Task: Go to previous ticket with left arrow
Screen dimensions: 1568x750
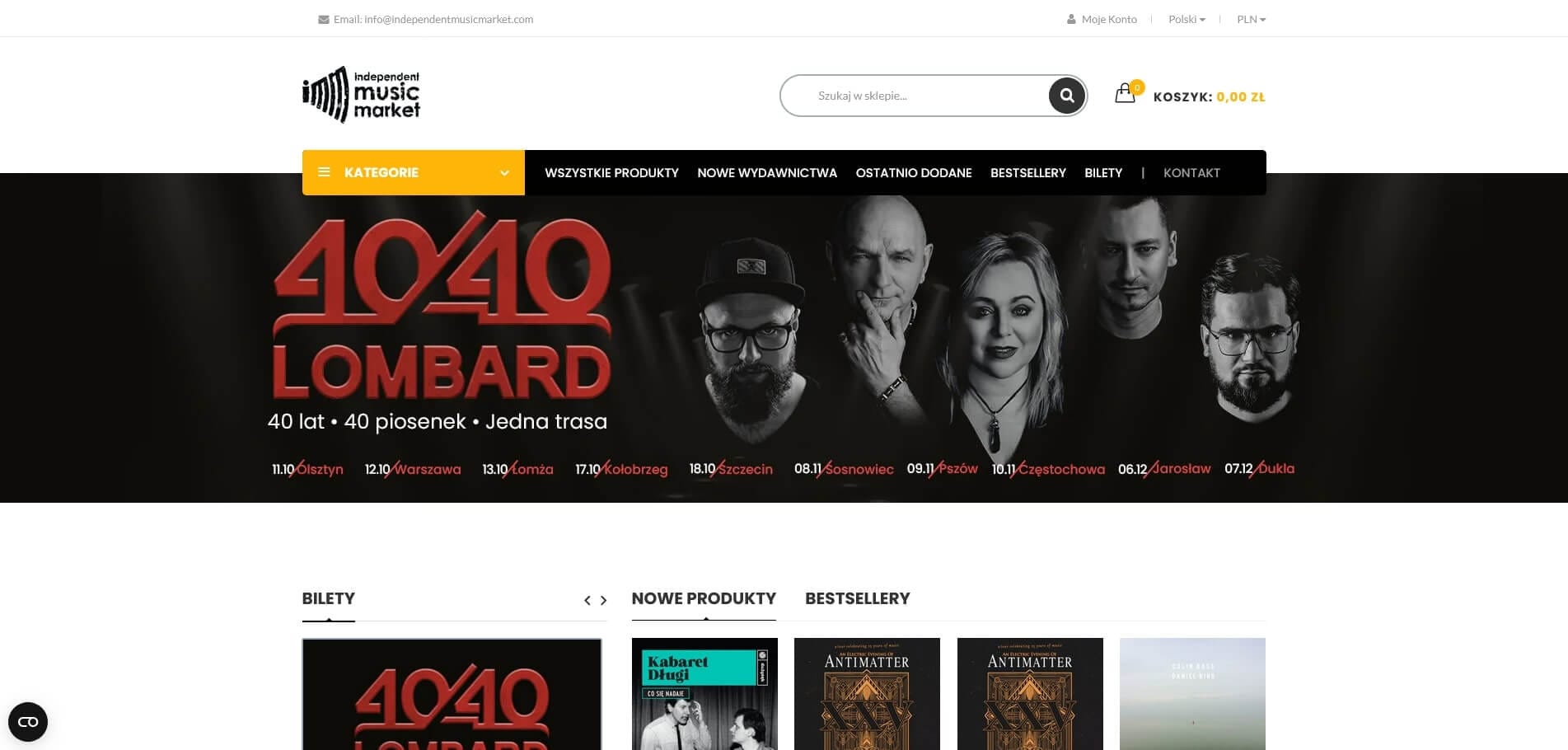Action: coord(587,600)
